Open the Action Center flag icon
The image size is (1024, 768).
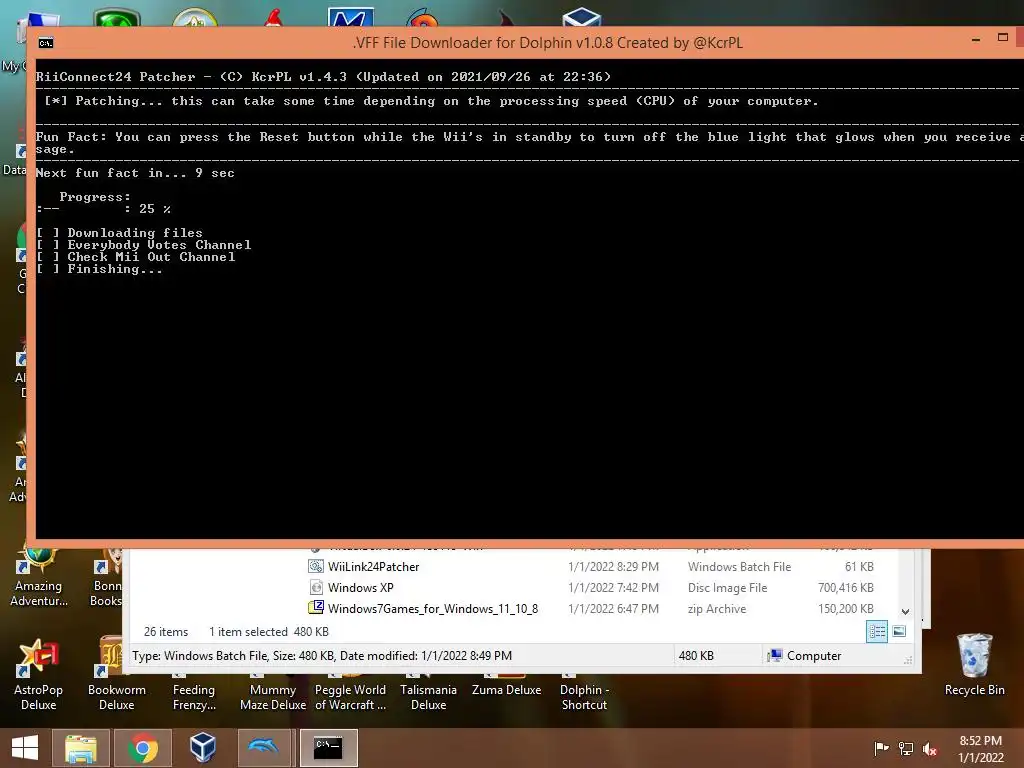(881, 748)
